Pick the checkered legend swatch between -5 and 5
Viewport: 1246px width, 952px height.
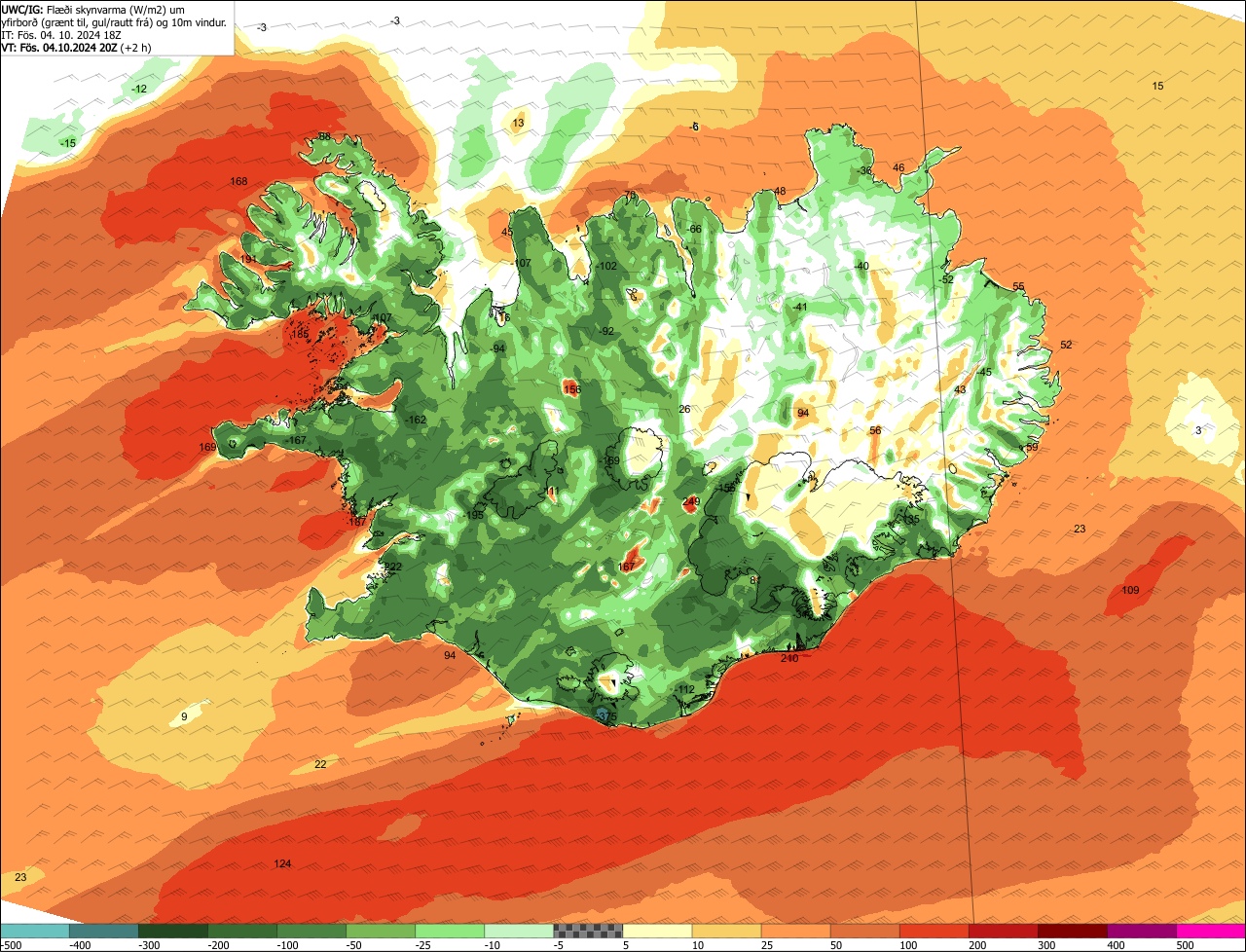pos(588,931)
